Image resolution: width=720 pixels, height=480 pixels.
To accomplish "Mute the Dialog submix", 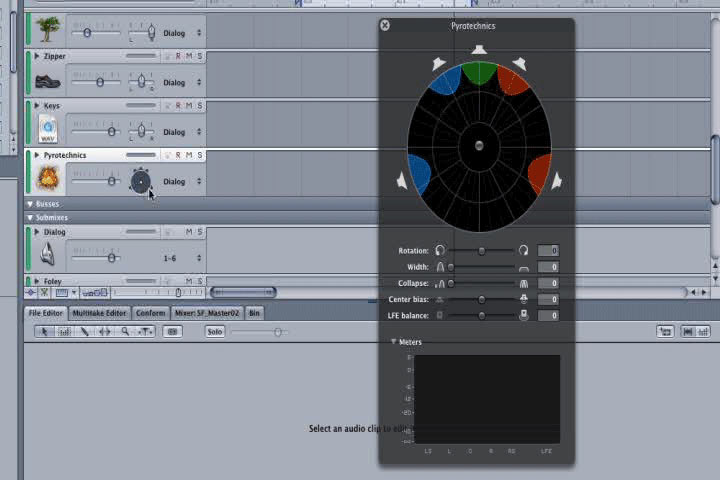I will coord(189,232).
